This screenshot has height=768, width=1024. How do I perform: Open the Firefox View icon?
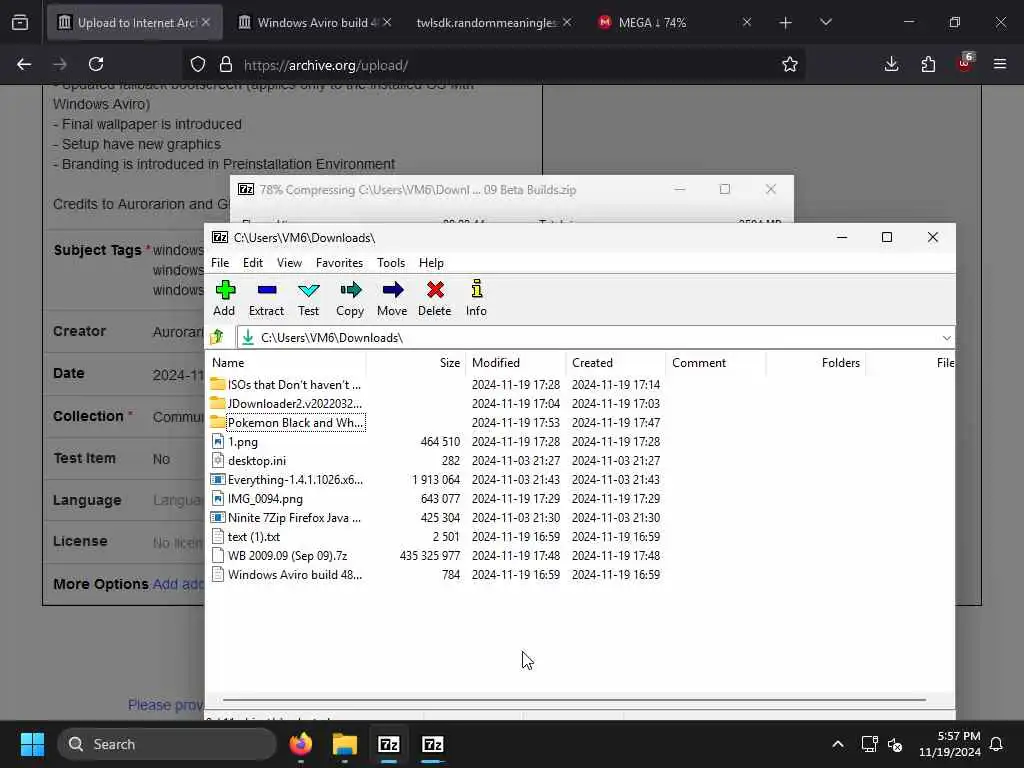(20, 23)
